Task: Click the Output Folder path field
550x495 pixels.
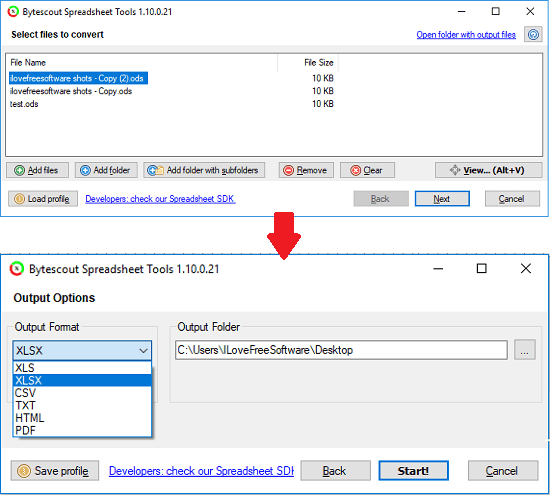Action: tap(341, 350)
